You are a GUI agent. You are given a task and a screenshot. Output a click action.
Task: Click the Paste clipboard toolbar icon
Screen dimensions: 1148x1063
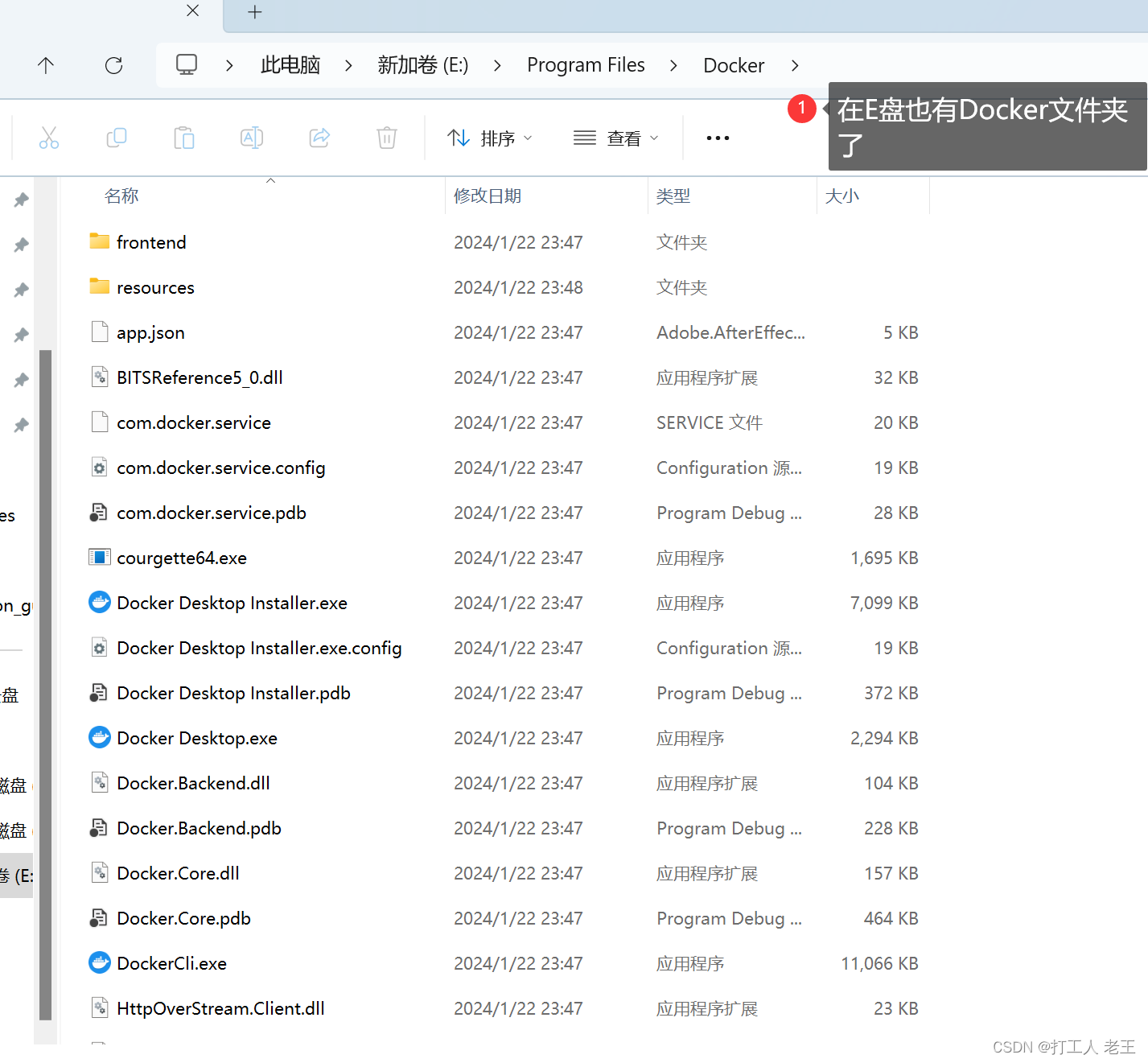click(184, 138)
